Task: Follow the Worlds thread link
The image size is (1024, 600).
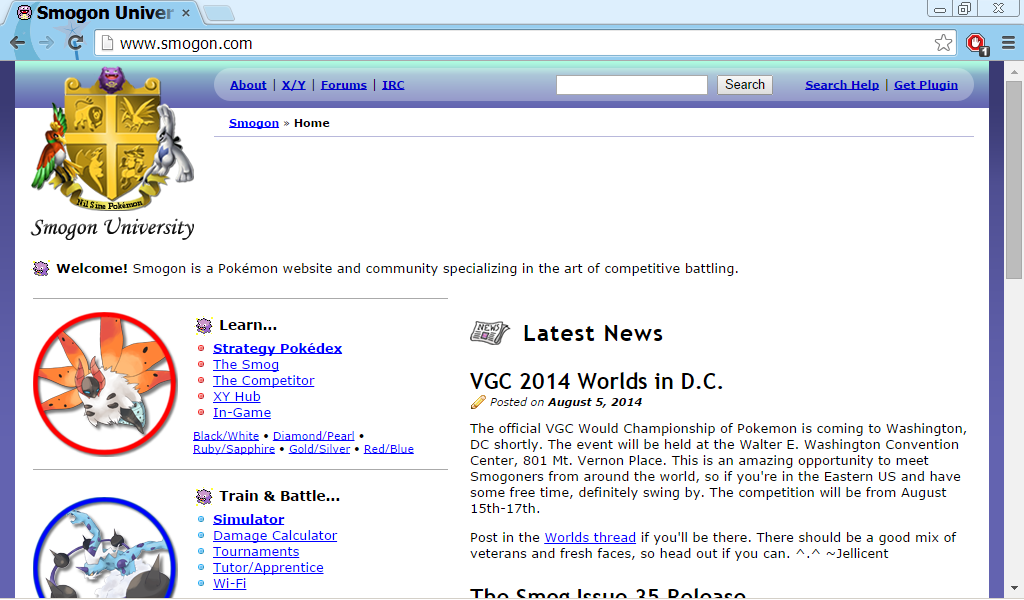Action: pyautogui.click(x=590, y=537)
